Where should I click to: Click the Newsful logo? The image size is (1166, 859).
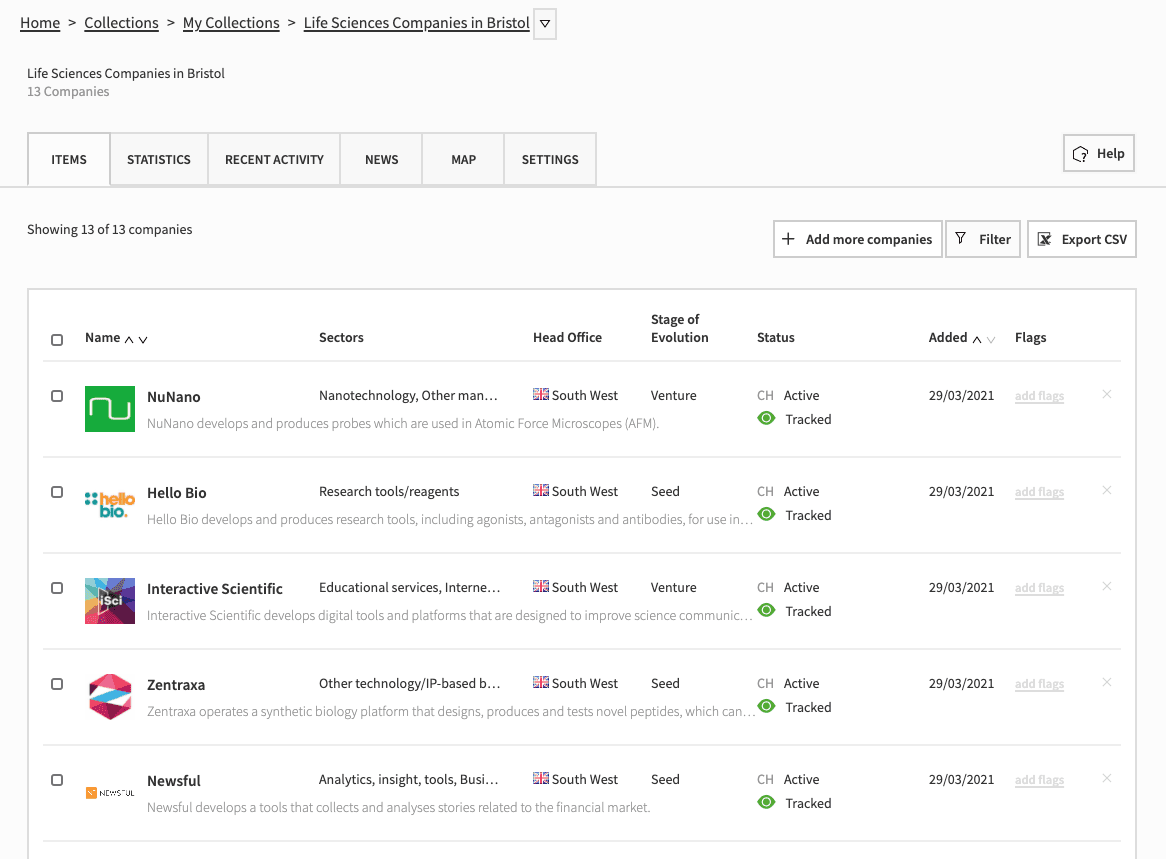(x=110, y=793)
